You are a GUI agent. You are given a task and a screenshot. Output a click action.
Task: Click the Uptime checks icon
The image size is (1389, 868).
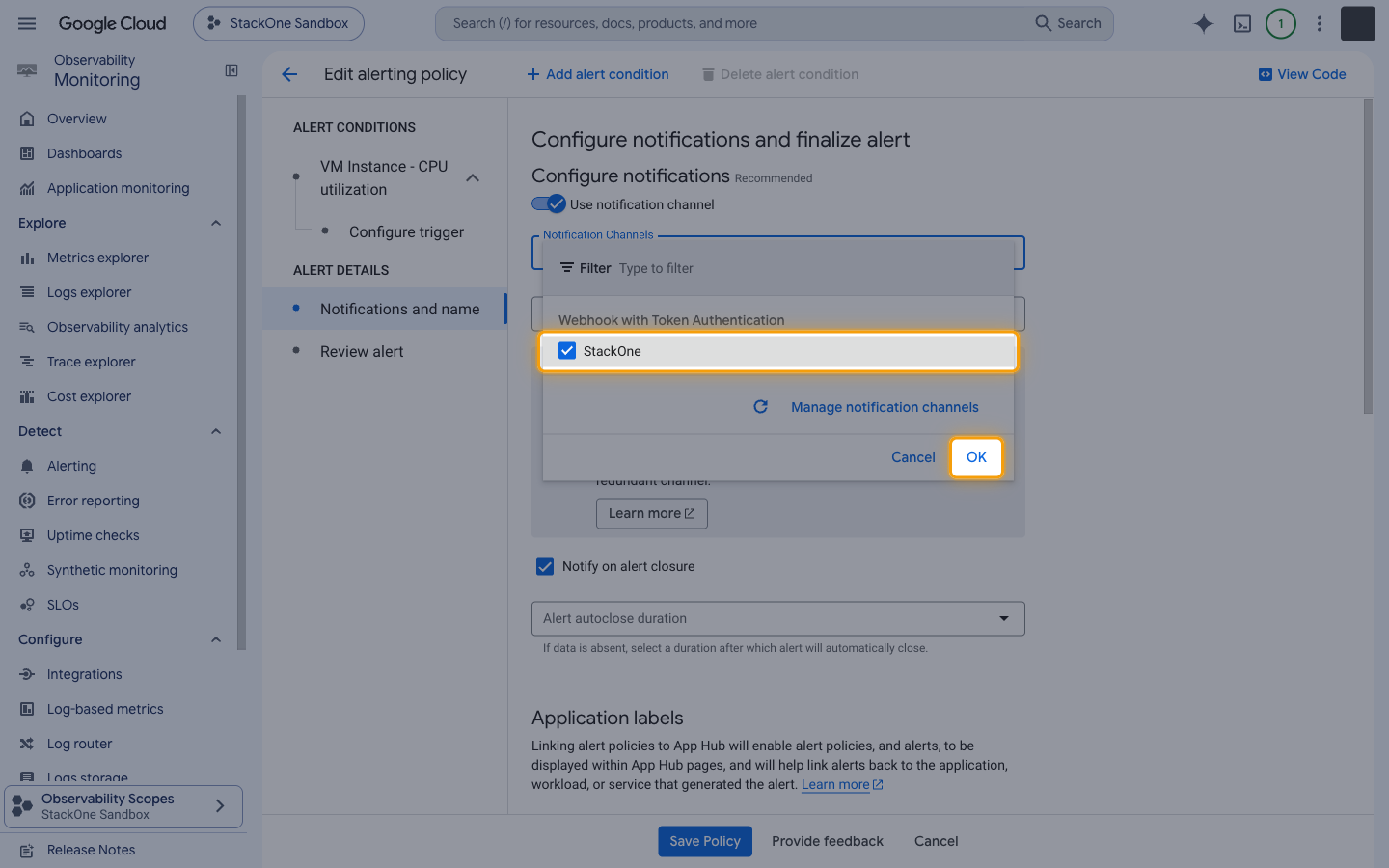click(27, 535)
